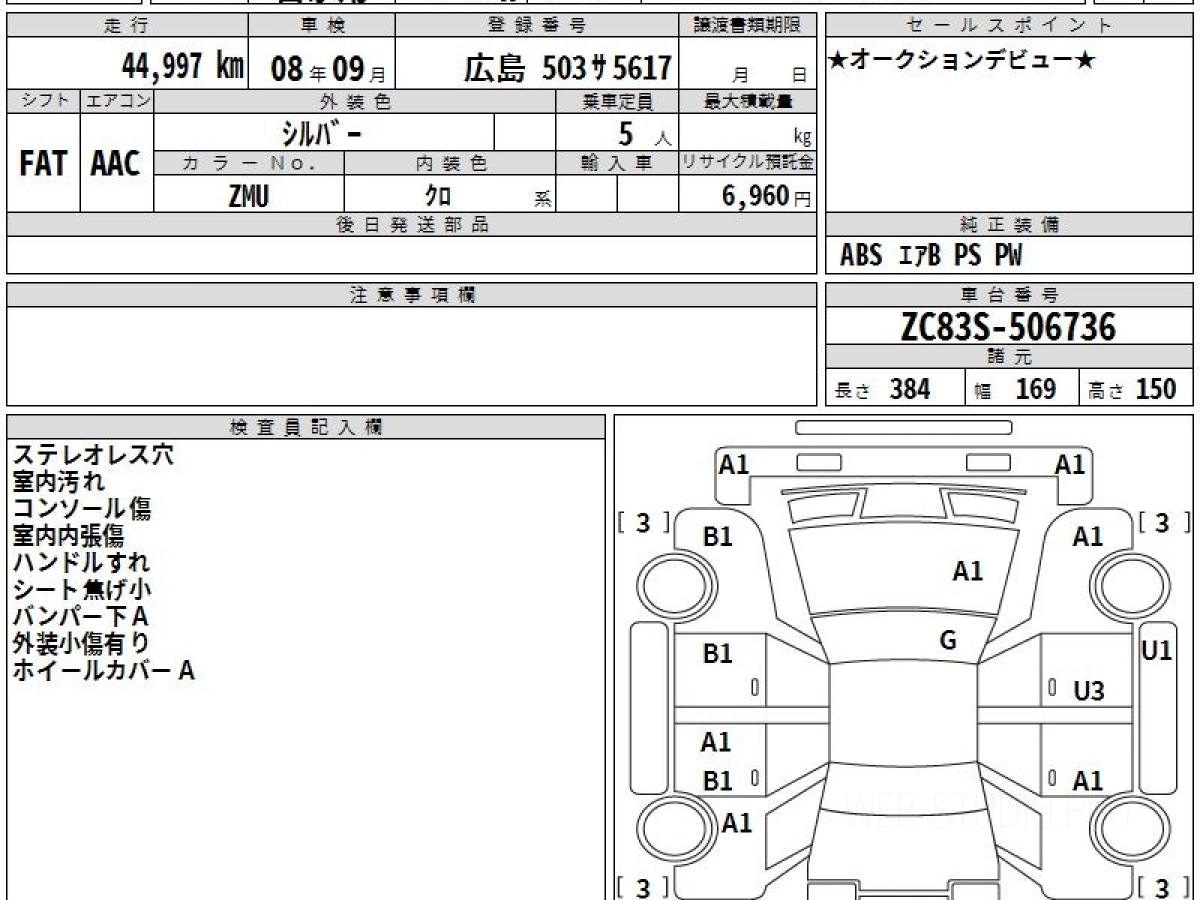Select the color code ZMU
Viewport: 1200px width, 900px height.
(248, 196)
